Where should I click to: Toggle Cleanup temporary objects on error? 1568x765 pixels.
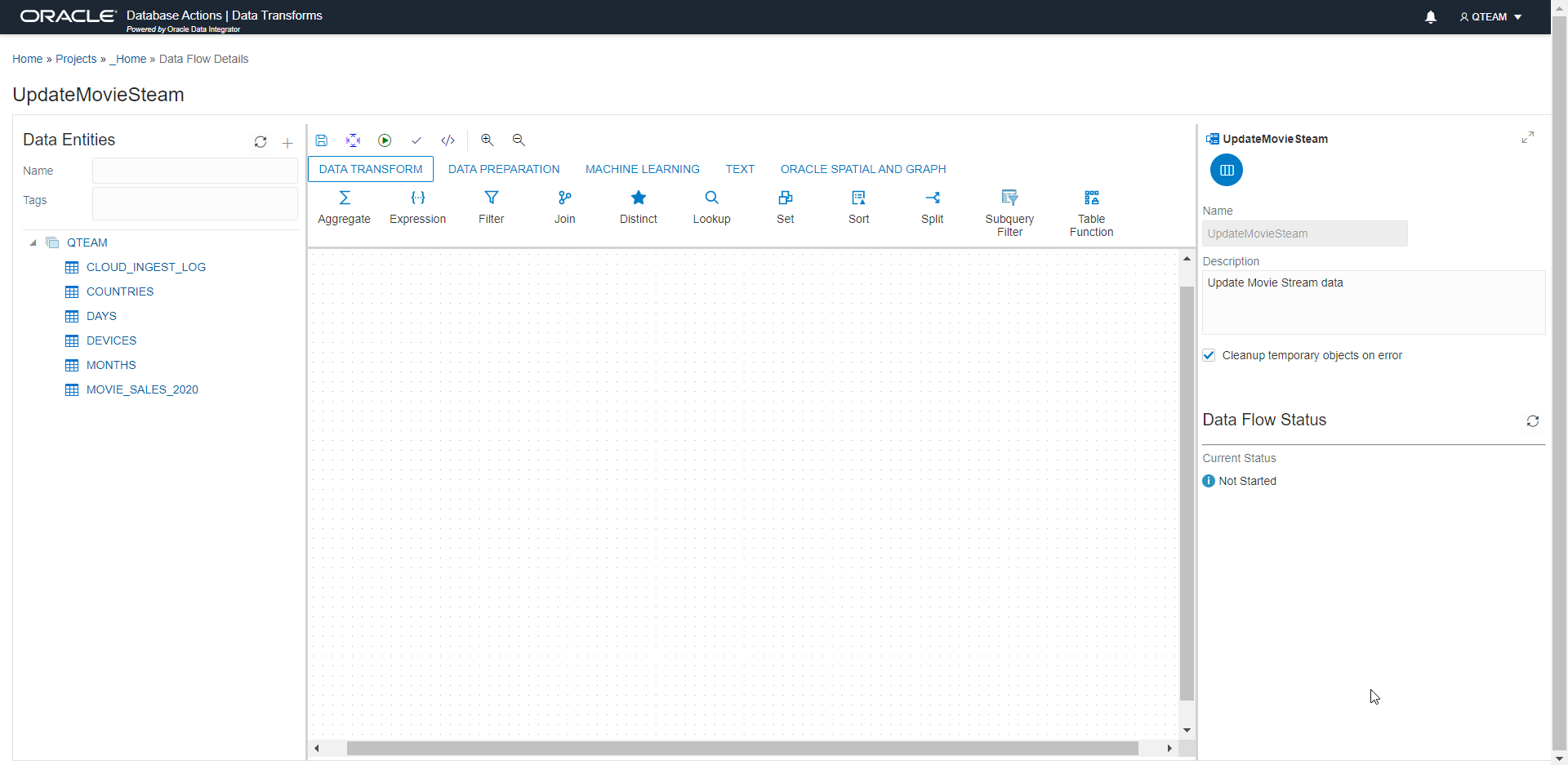[x=1209, y=355]
